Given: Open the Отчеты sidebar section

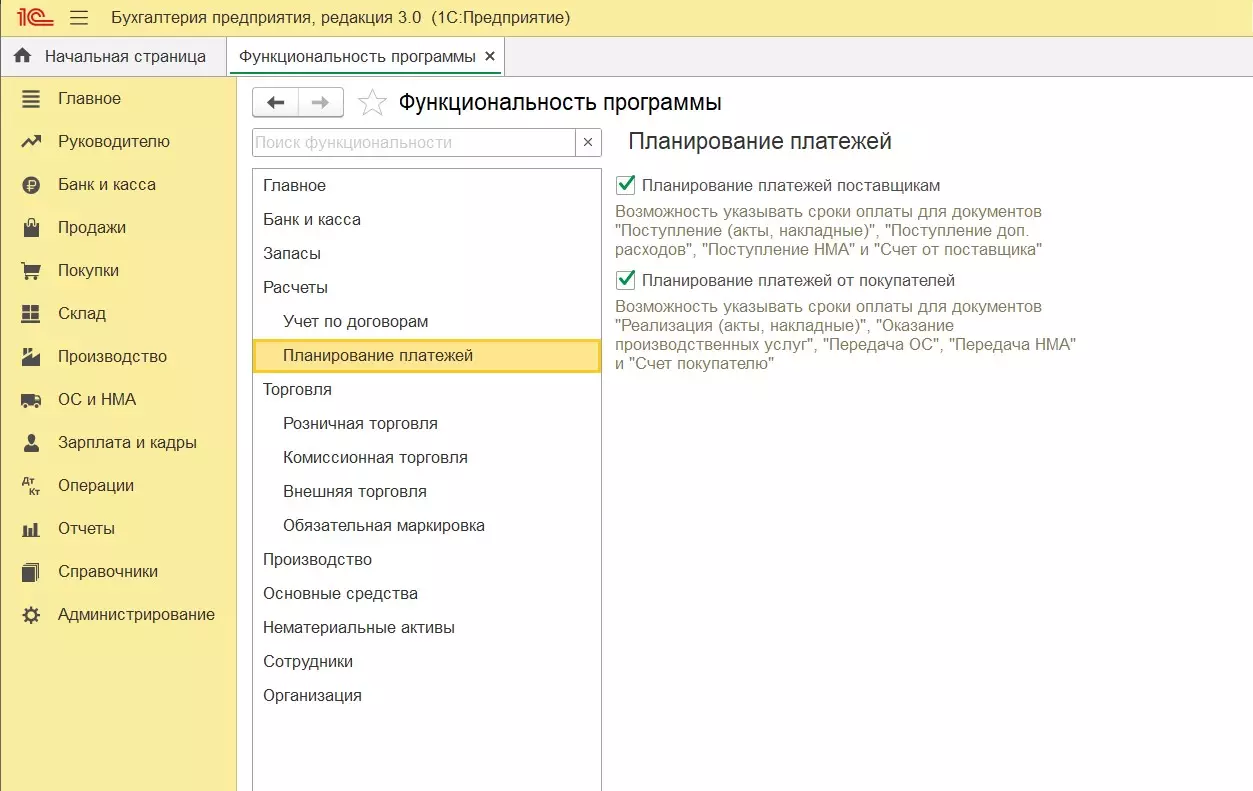Looking at the screenshot, I should (x=118, y=528).
